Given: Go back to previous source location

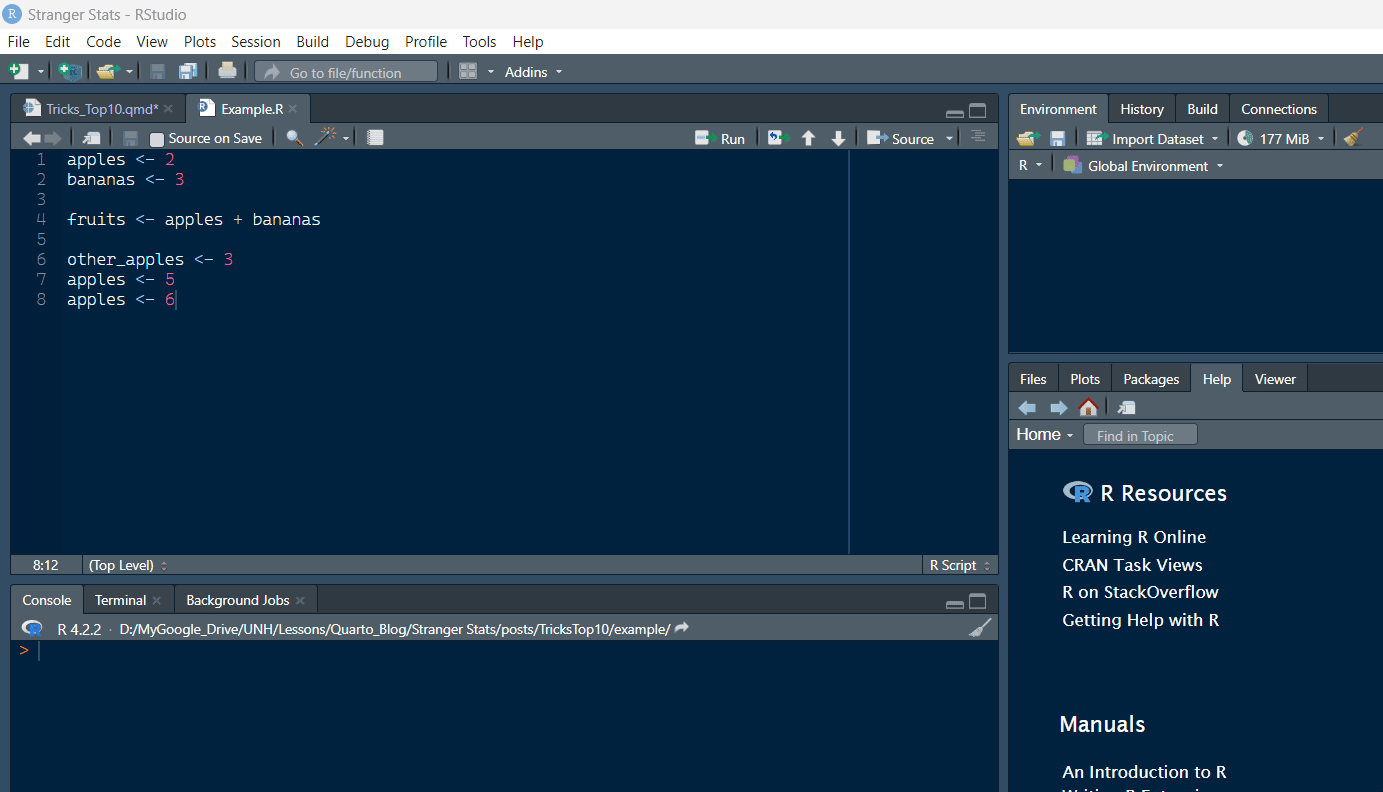Looking at the screenshot, I should tap(32, 139).
